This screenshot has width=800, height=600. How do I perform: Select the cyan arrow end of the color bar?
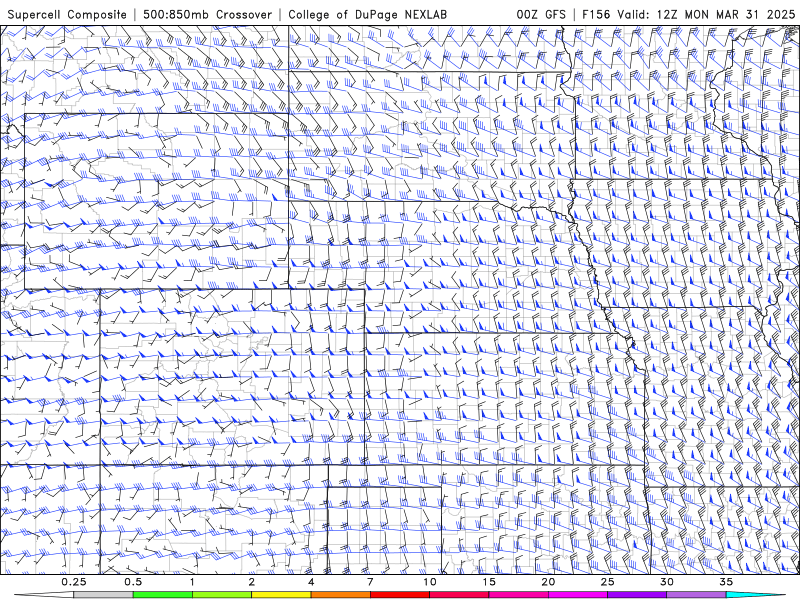(x=756, y=595)
